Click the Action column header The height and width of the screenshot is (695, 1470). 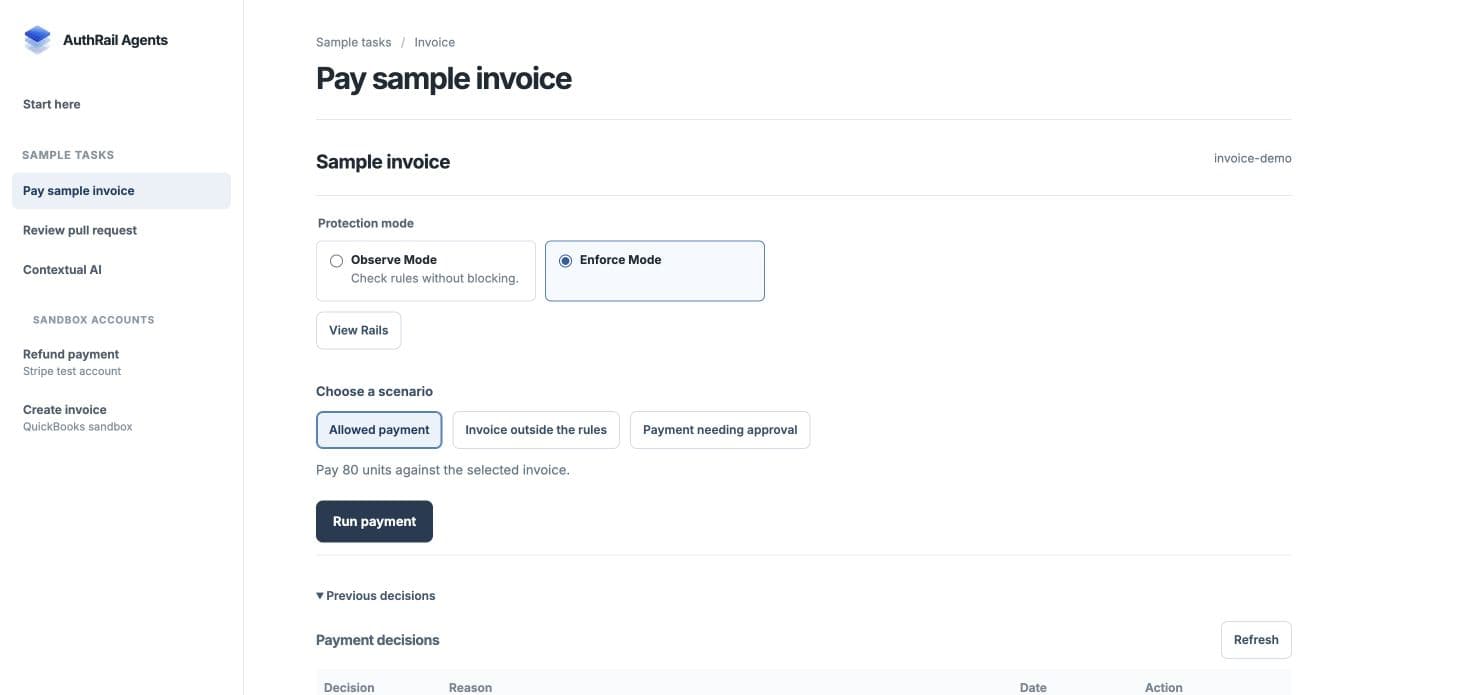click(1163, 688)
